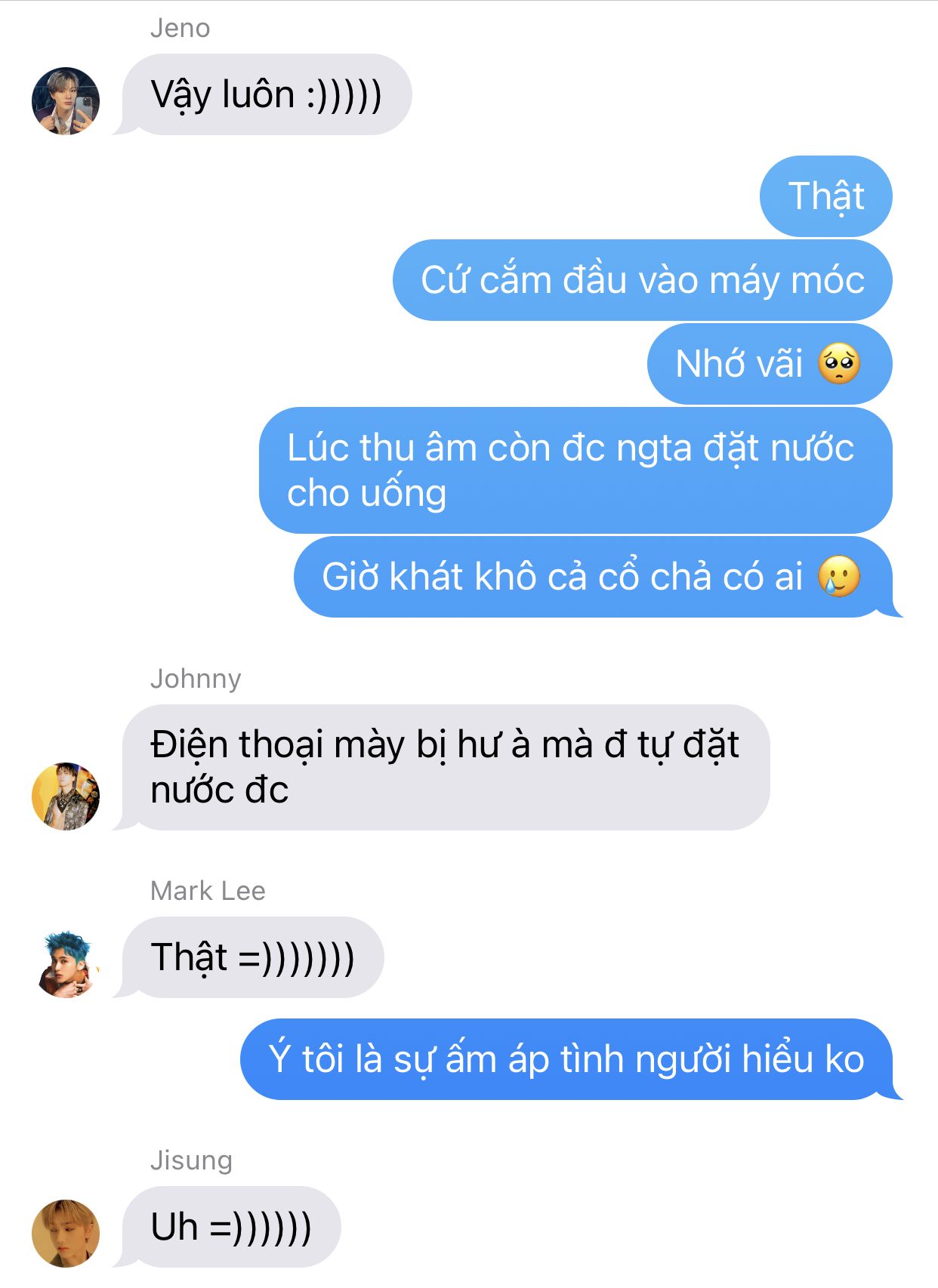Image resolution: width=938 pixels, height=1288 pixels.
Task: Select 'Ý tôi là sự ấm áp' message
Action: tap(566, 1059)
